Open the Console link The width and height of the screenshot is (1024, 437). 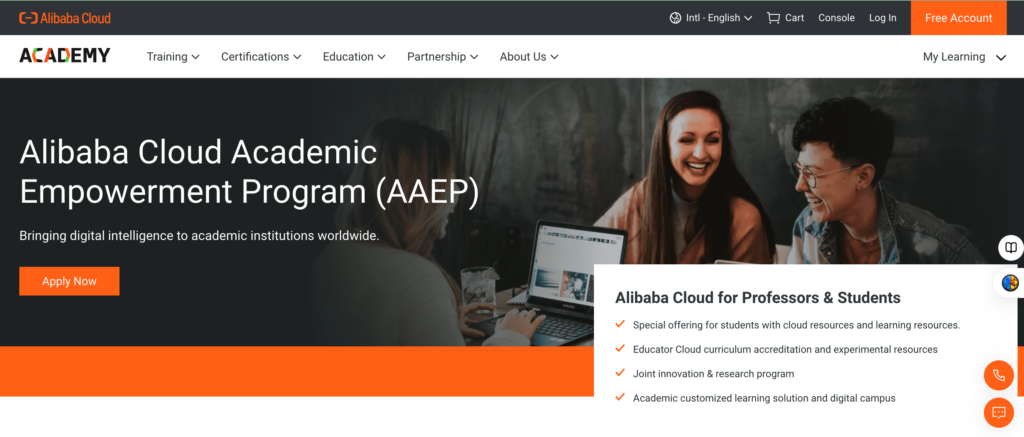[x=837, y=18]
